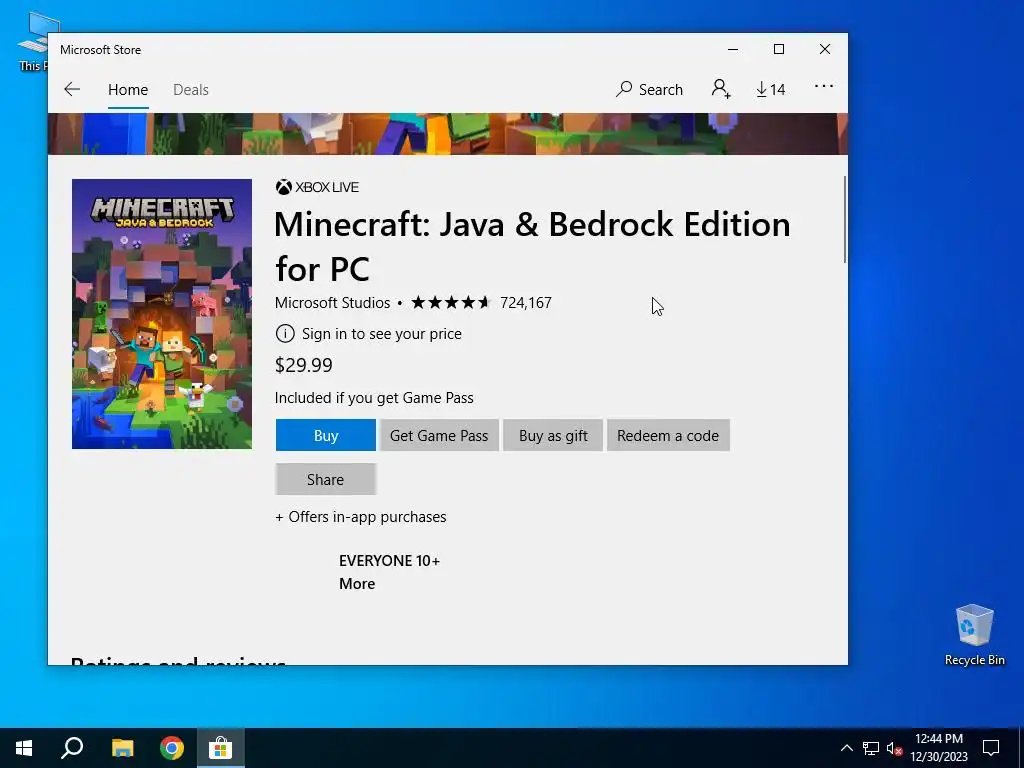The width and height of the screenshot is (1024, 768).
Task: Click the Microsoft Studios publisher link
Action: click(332, 302)
